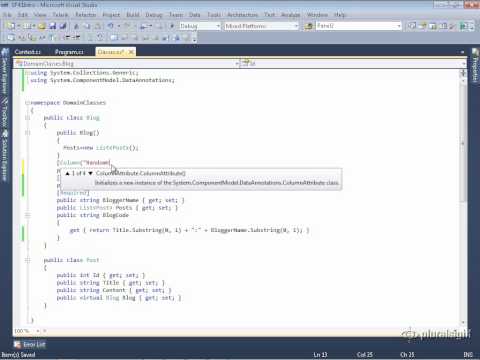This screenshot has width=480, height=360.
Task: Collapse the public class Blog region
Action: [28, 118]
